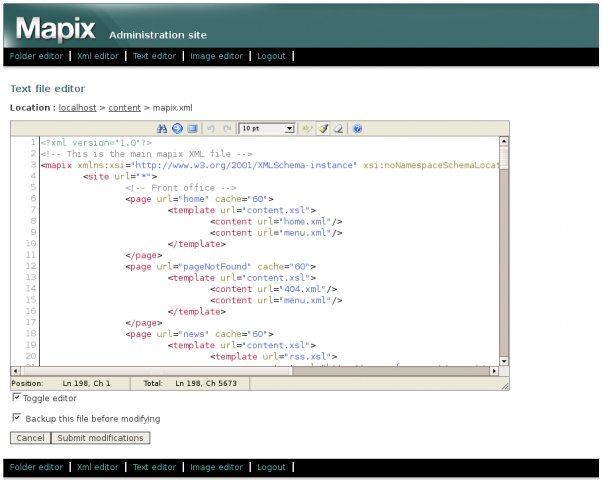
Task: Open Image editor in top navigation
Action: click(x=216, y=56)
